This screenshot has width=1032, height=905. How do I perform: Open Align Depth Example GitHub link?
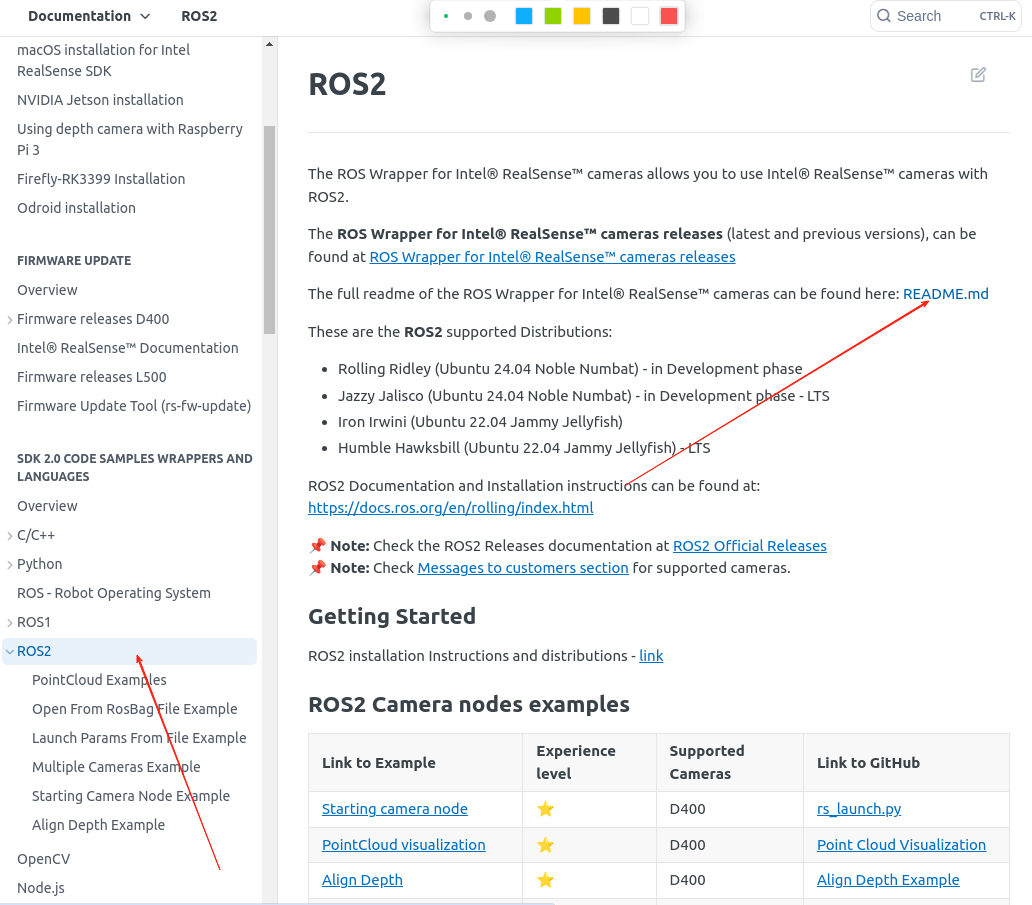click(x=888, y=880)
